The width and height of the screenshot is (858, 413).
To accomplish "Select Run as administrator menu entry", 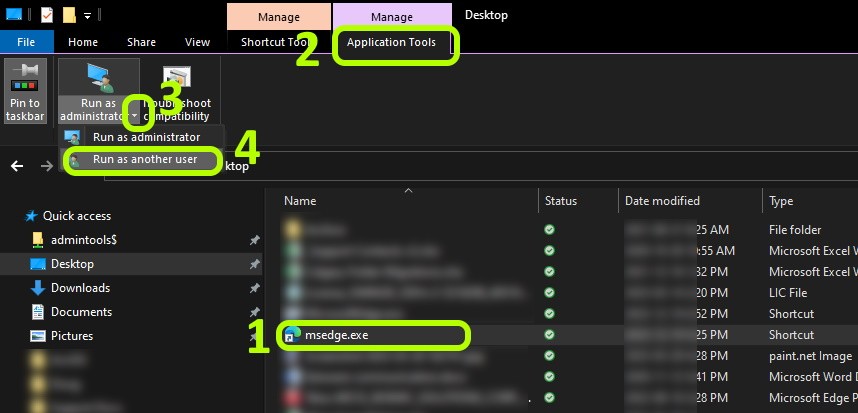I will (x=146, y=137).
